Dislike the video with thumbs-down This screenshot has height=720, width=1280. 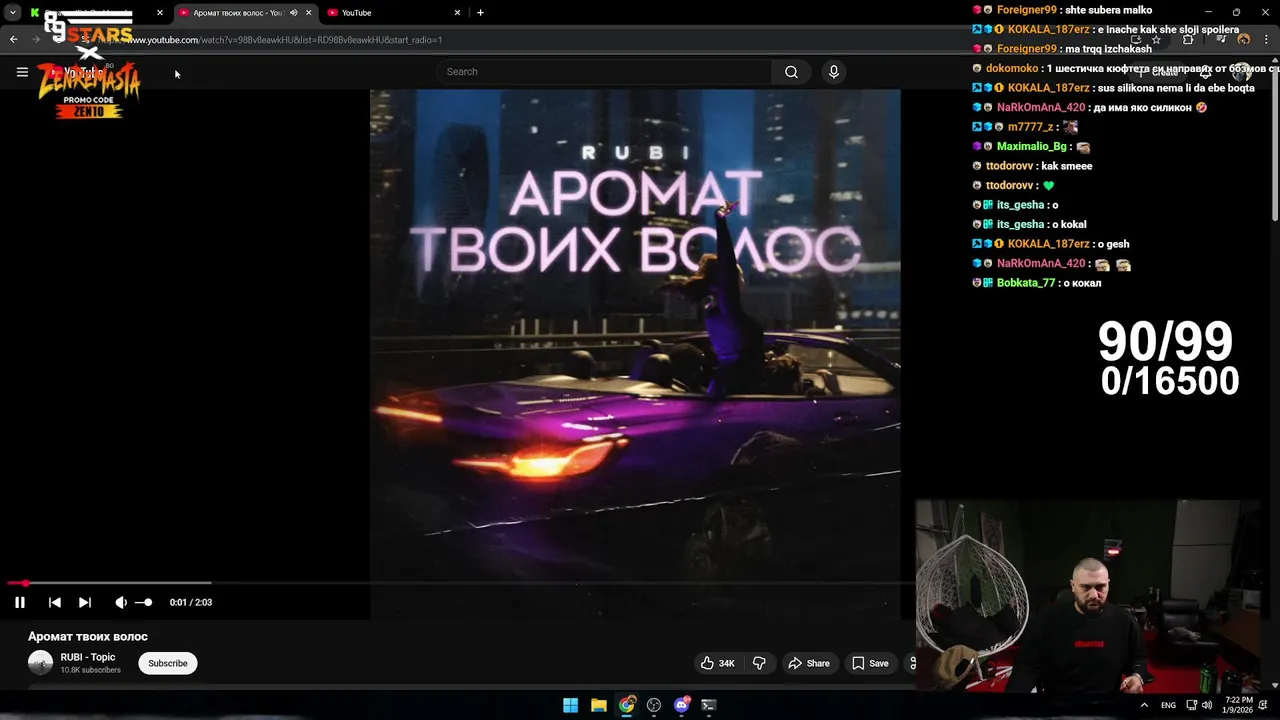(759, 663)
